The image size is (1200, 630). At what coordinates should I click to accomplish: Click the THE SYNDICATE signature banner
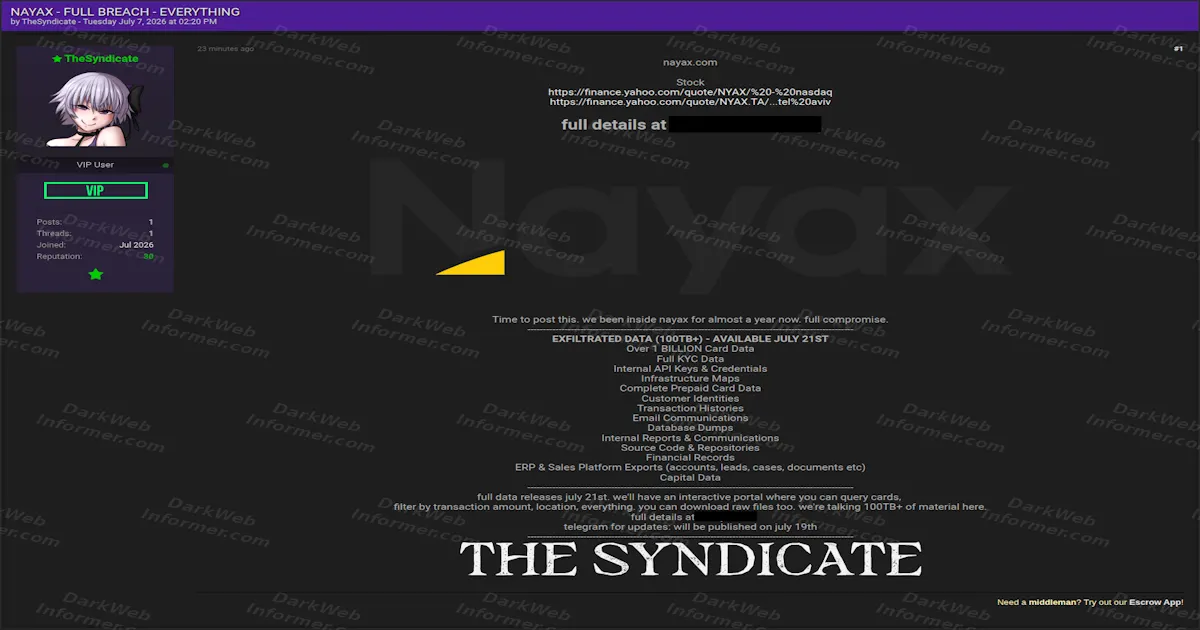(x=690, y=559)
